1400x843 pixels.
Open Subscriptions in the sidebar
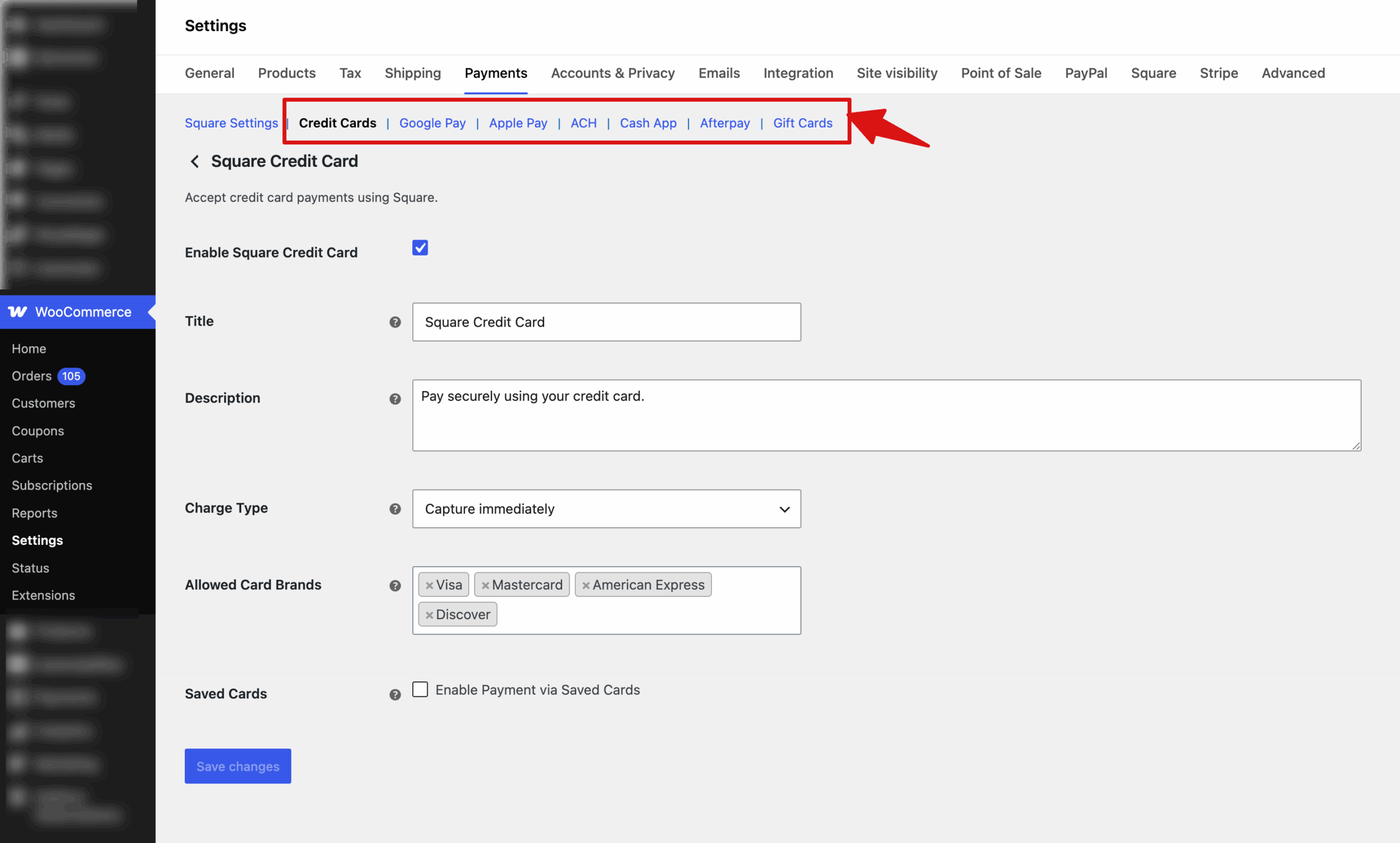[x=51, y=486]
